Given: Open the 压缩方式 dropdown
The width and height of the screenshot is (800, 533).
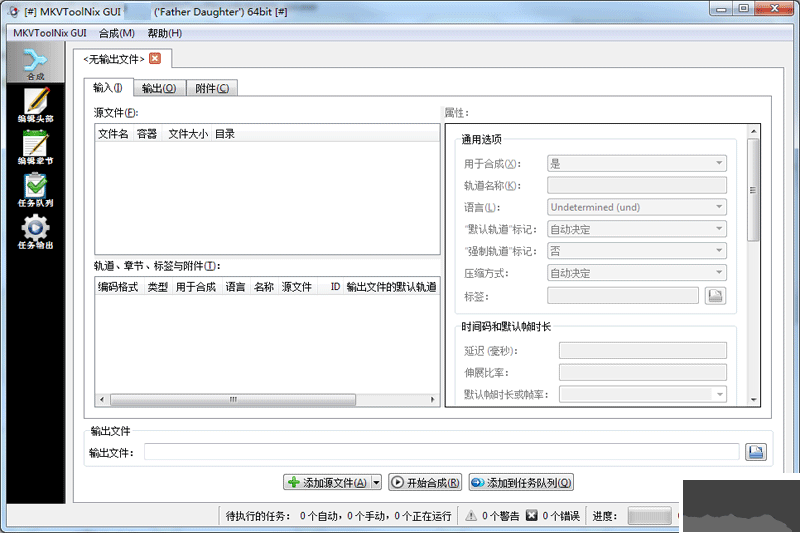Looking at the screenshot, I should [637, 272].
